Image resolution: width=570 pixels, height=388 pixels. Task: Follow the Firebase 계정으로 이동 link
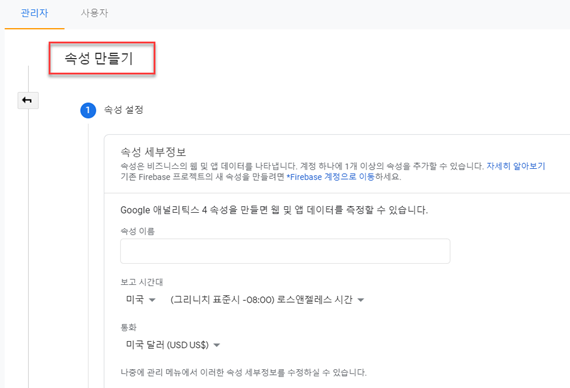coord(330,177)
